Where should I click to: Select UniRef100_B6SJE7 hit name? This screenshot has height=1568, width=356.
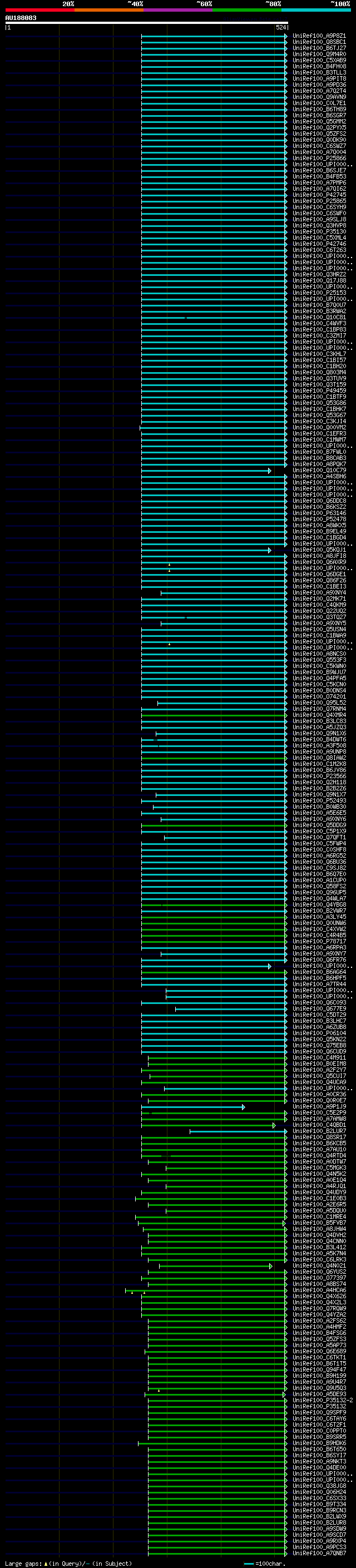click(319, 170)
